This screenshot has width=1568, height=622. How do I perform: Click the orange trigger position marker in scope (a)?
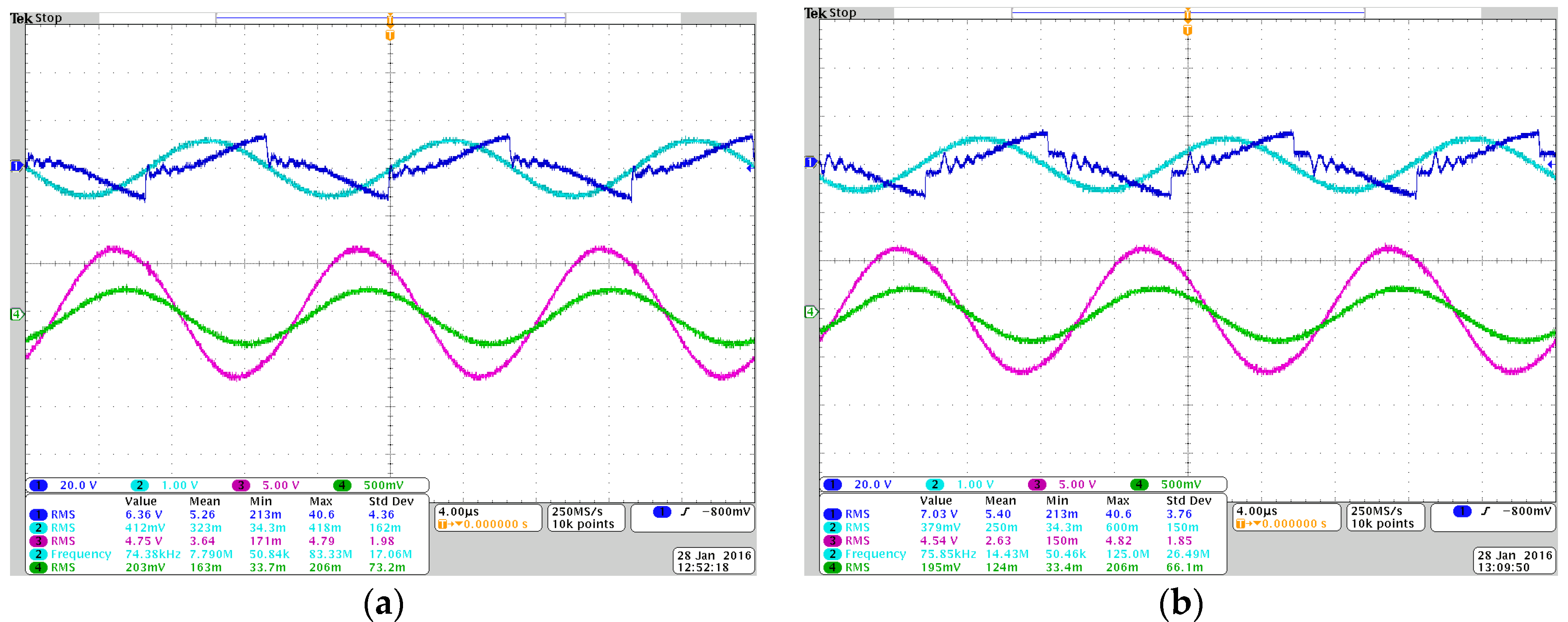[390, 36]
